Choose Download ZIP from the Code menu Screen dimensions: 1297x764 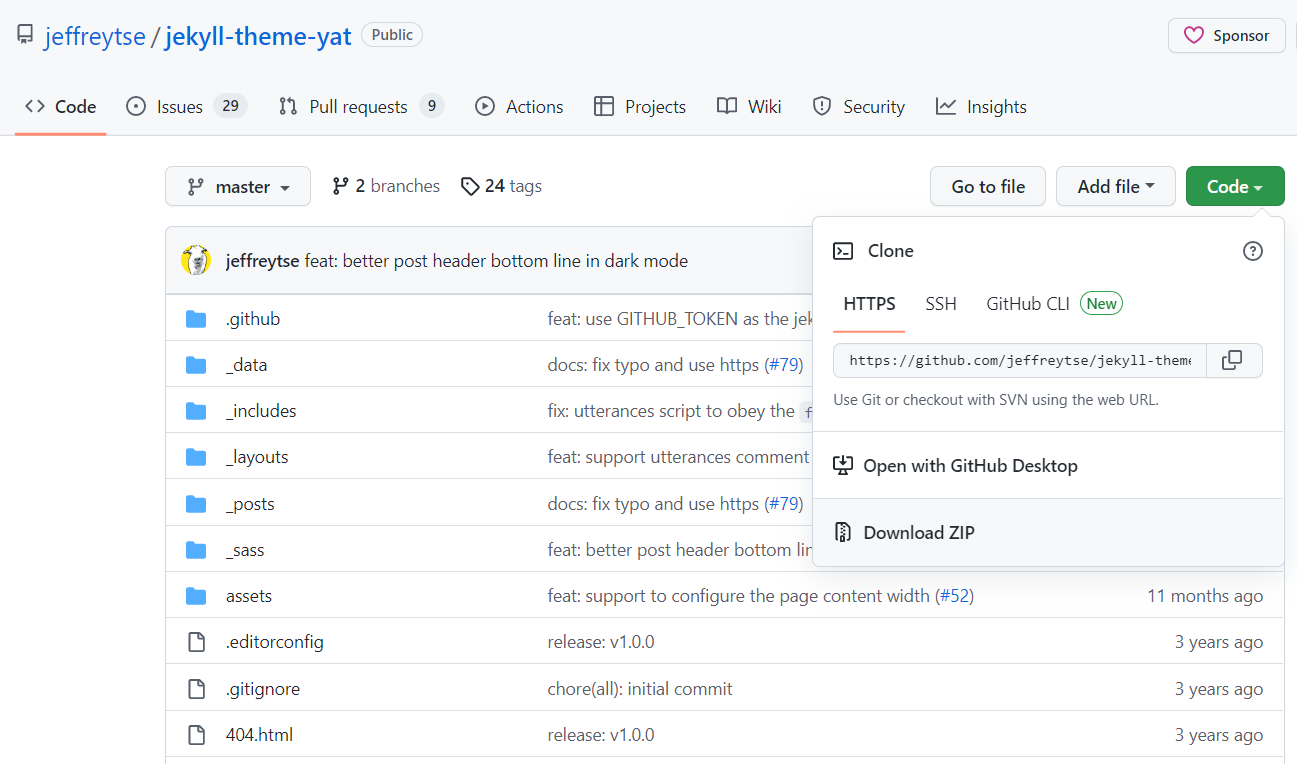coord(918,533)
